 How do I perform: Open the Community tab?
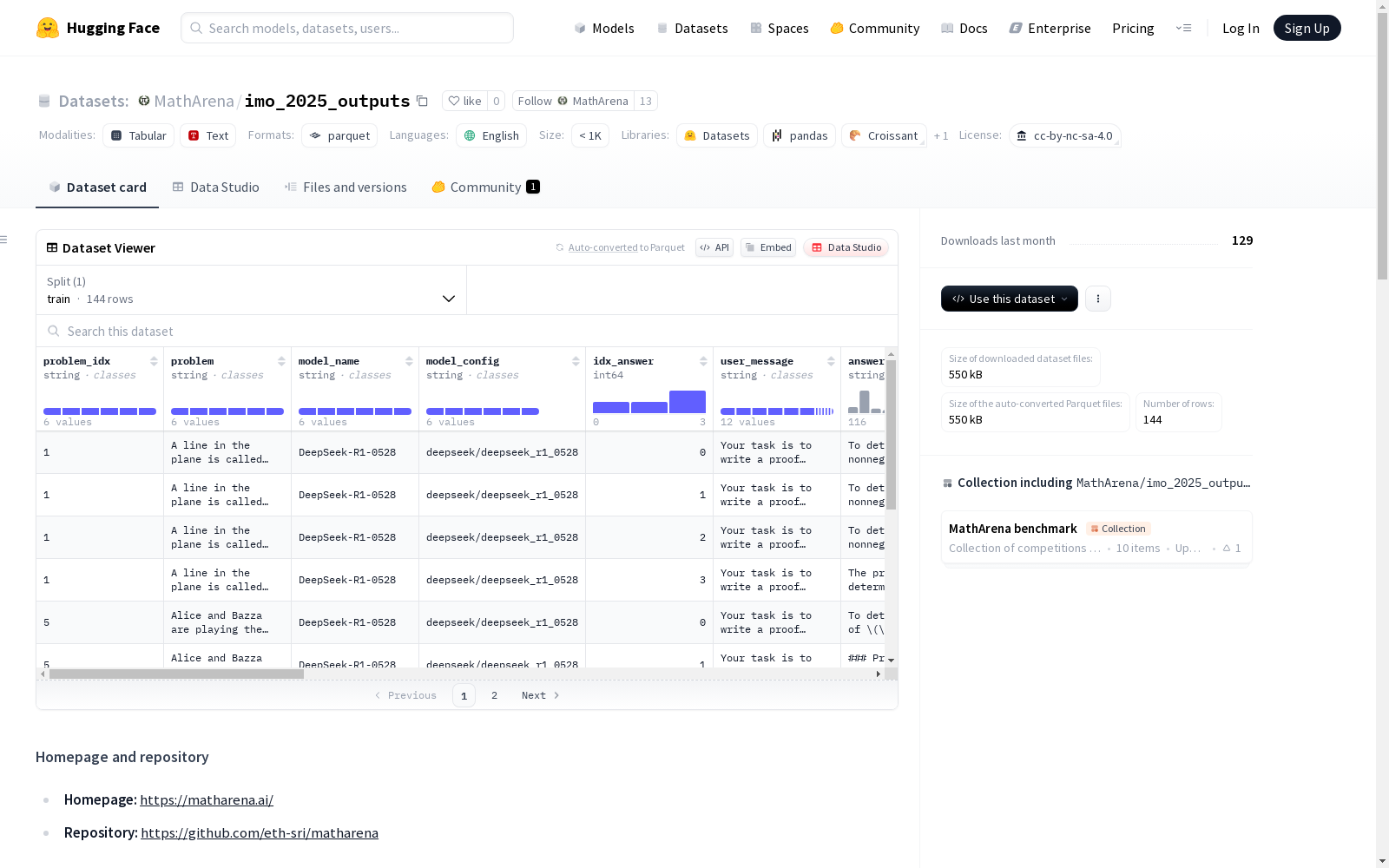[x=486, y=187]
